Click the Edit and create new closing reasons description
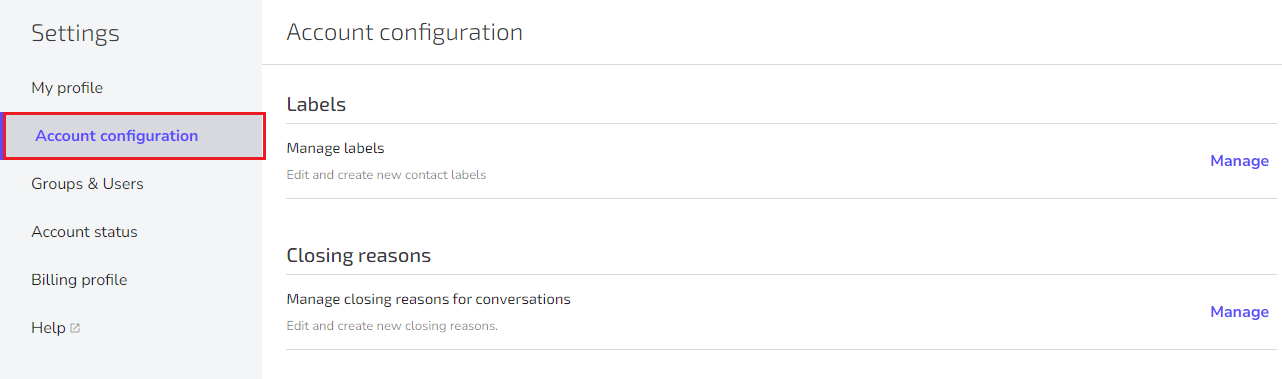The height and width of the screenshot is (379, 1282). 392,326
